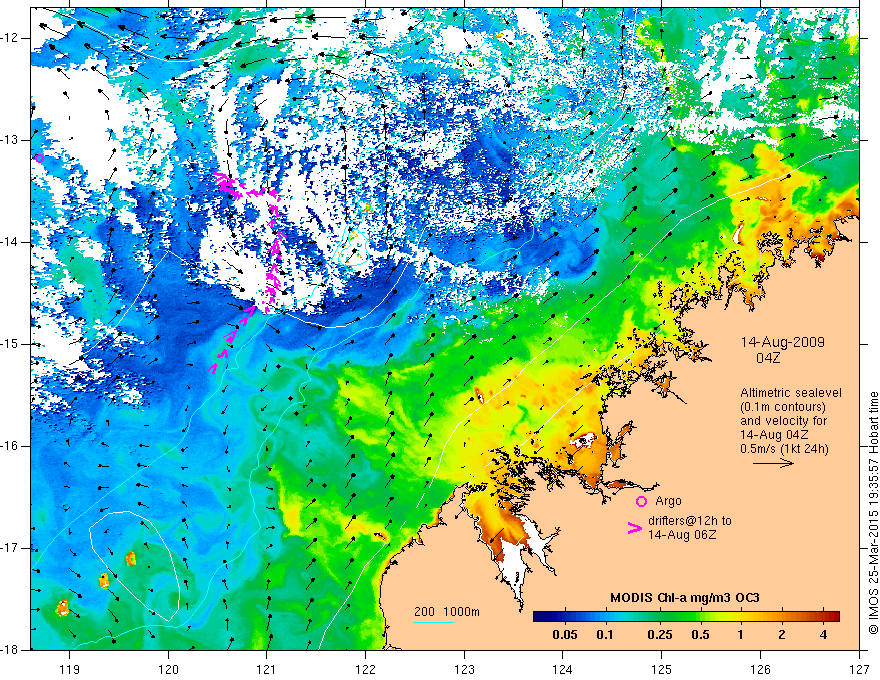
Task: Click the '14-Aug 06Z' legend text
Action: point(682,535)
